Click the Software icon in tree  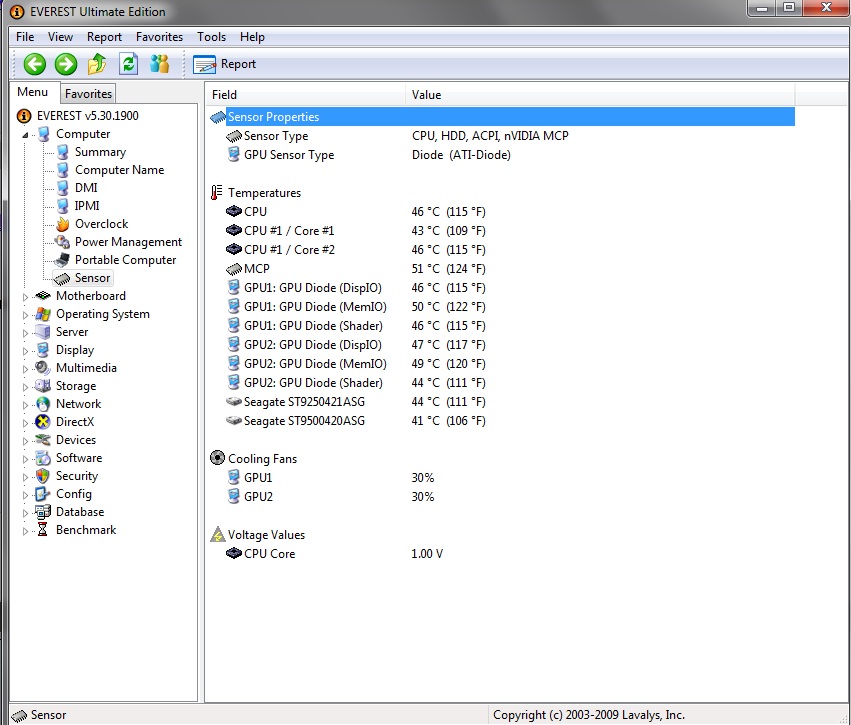43,458
